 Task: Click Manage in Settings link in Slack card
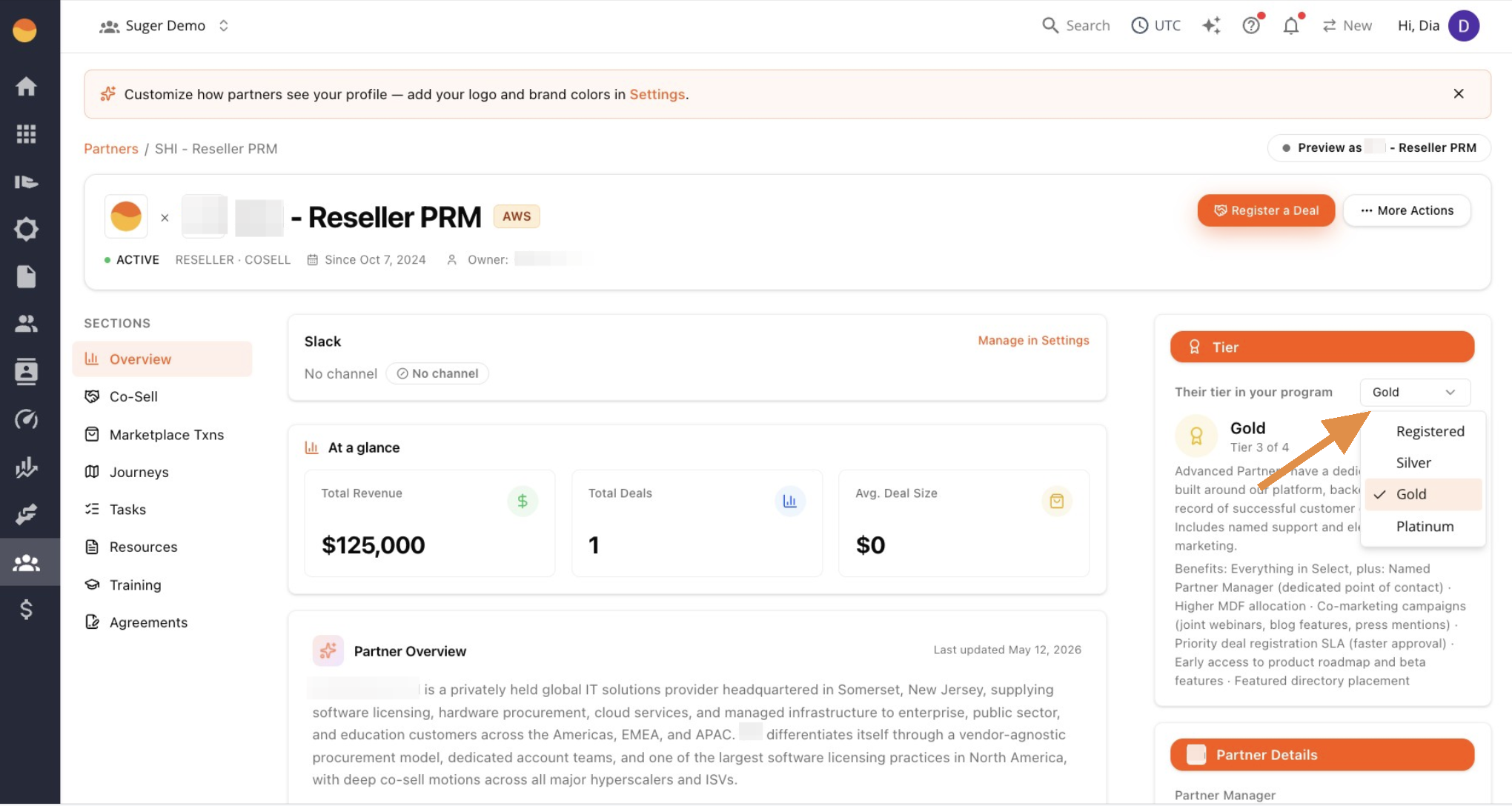point(1033,341)
